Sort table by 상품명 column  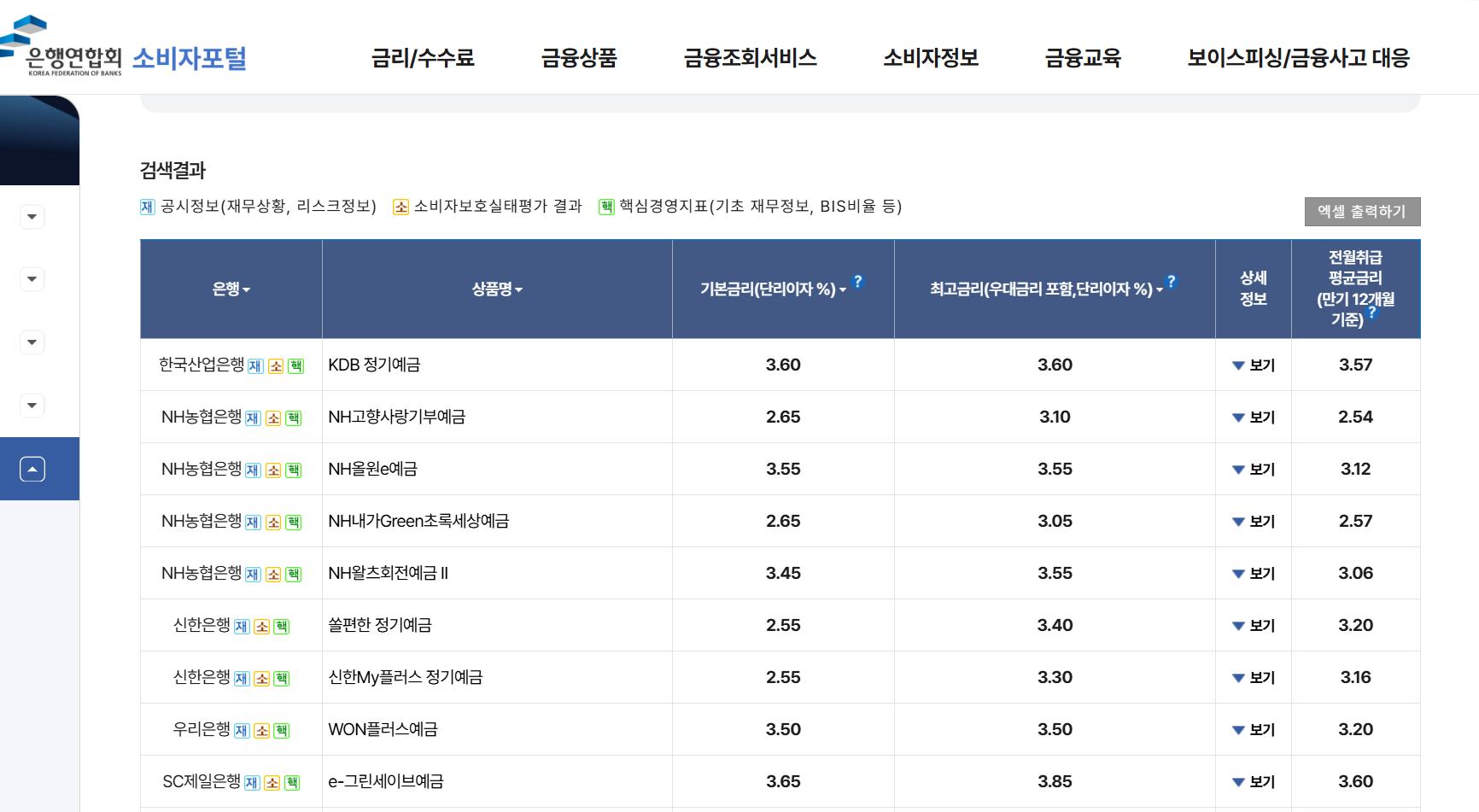point(497,289)
